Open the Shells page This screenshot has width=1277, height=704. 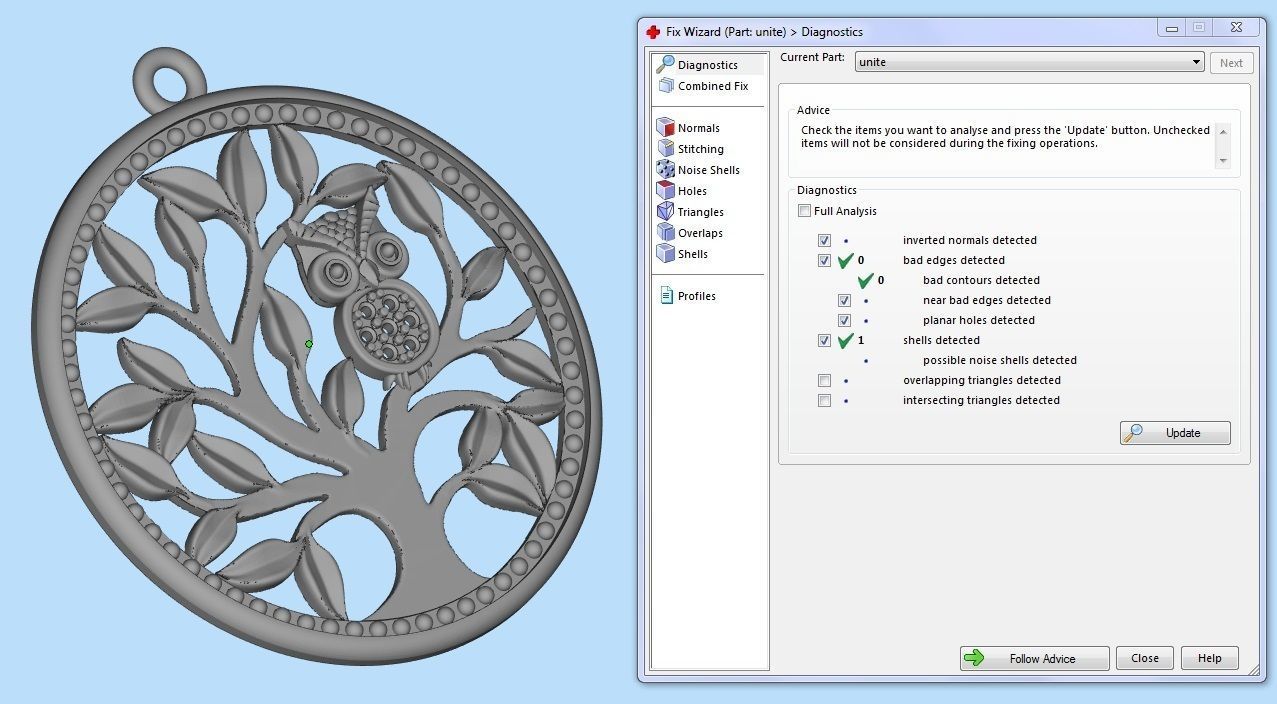tap(693, 254)
